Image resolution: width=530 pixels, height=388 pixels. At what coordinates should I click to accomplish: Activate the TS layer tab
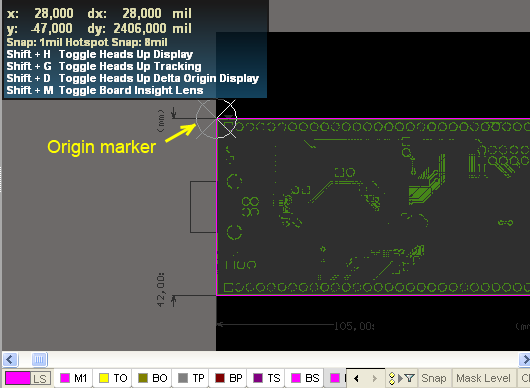(267, 378)
